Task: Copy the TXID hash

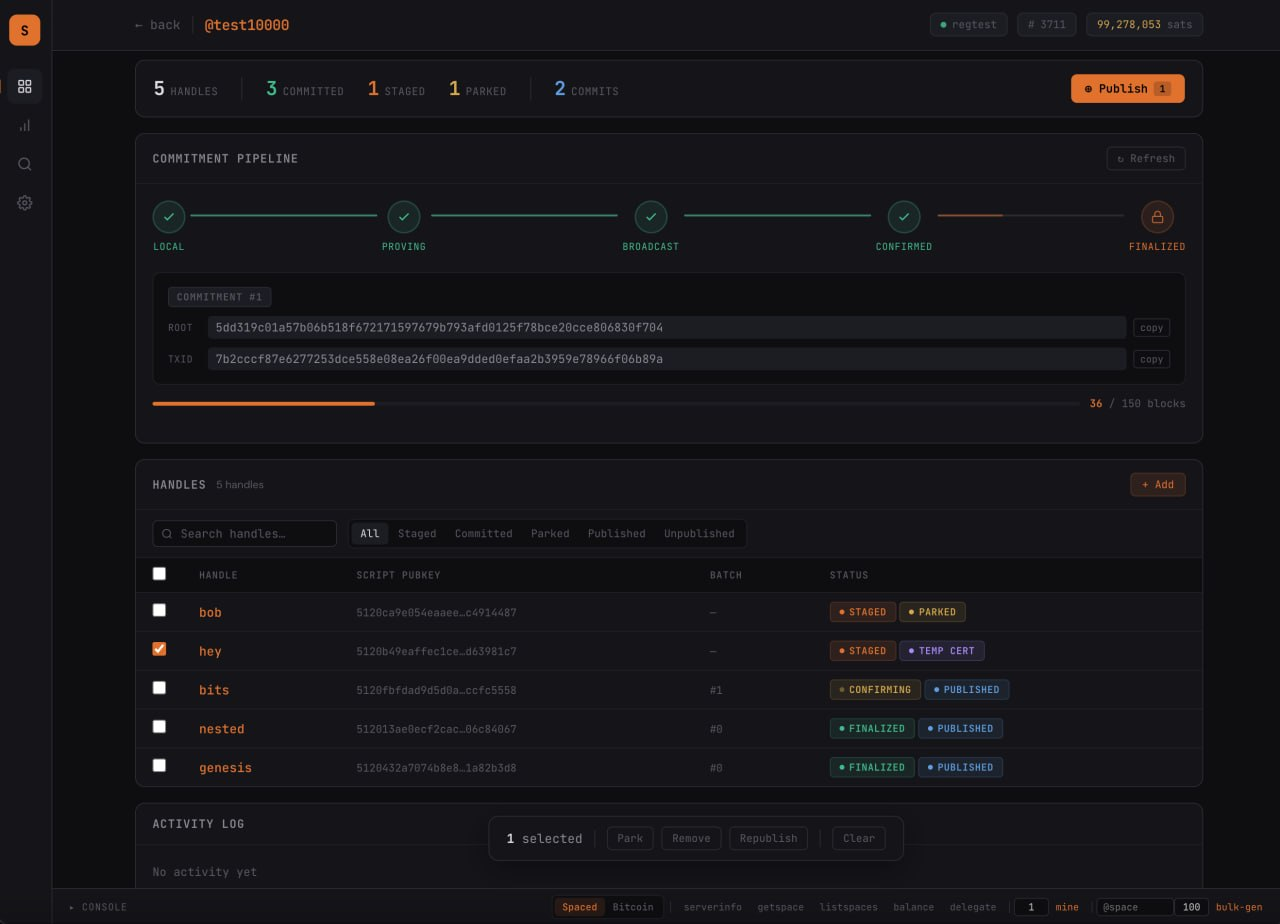Action: tap(1152, 359)
